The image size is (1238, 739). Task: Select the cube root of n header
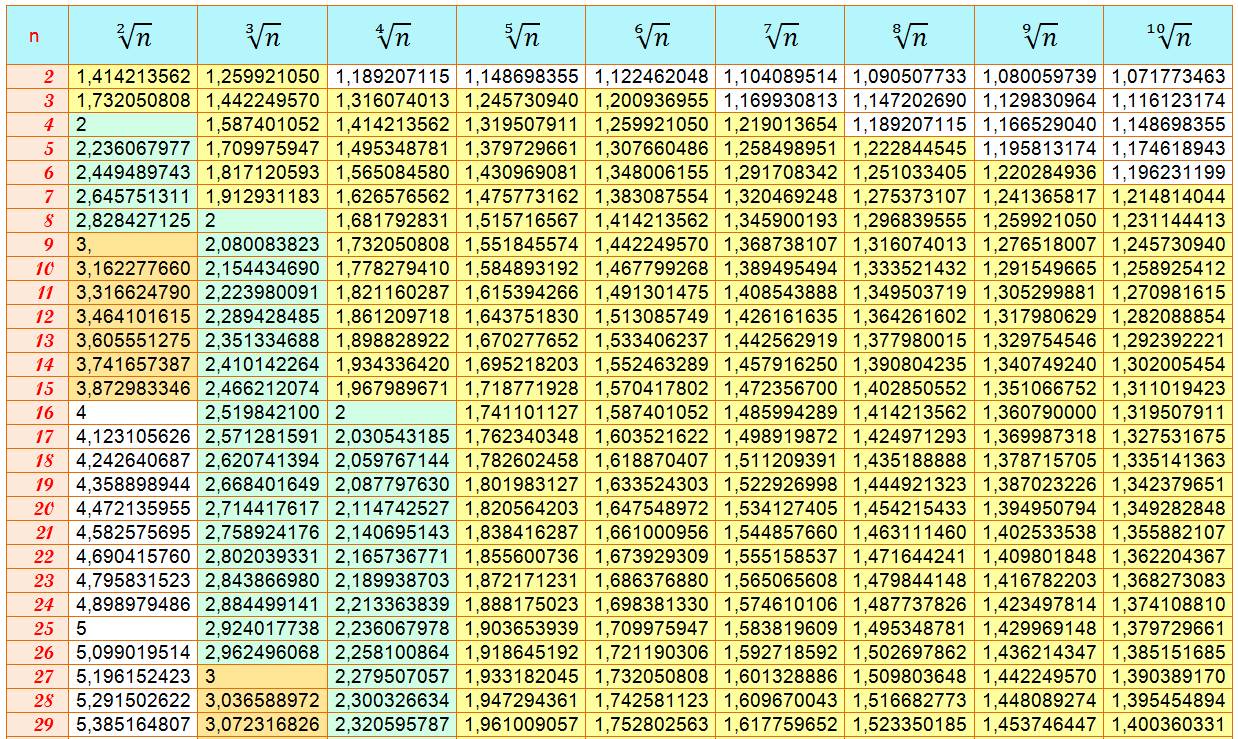(262, 37)
